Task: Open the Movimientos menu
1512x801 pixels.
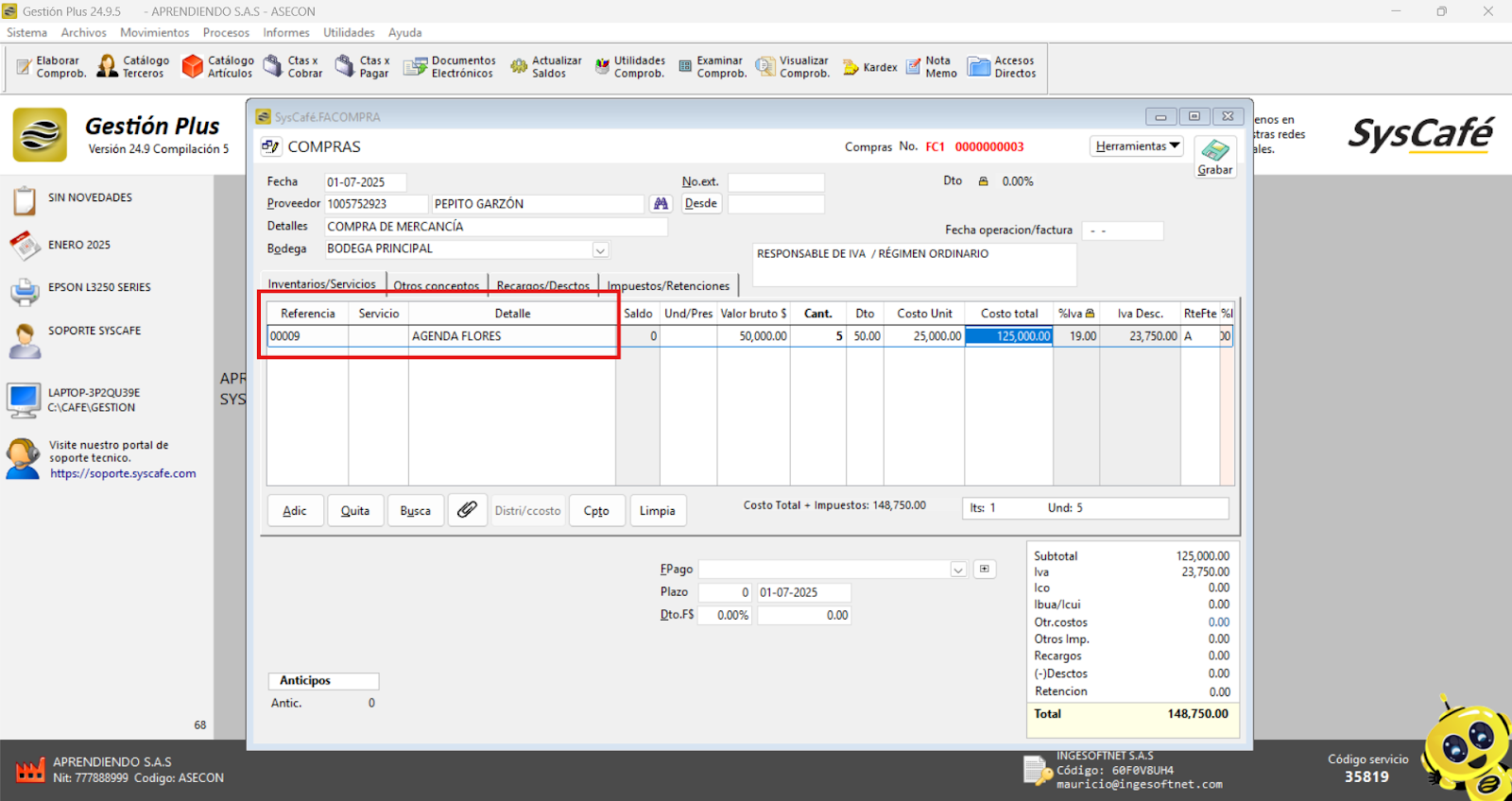Action: (154, 32)
